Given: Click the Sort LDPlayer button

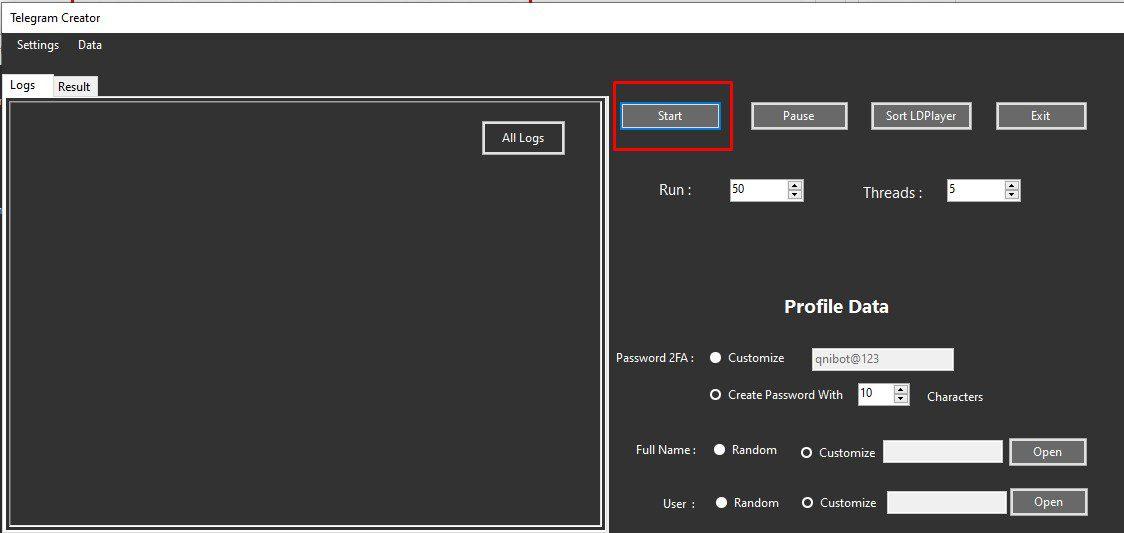Looking at the screenshot, I should [x=920, y=116].
